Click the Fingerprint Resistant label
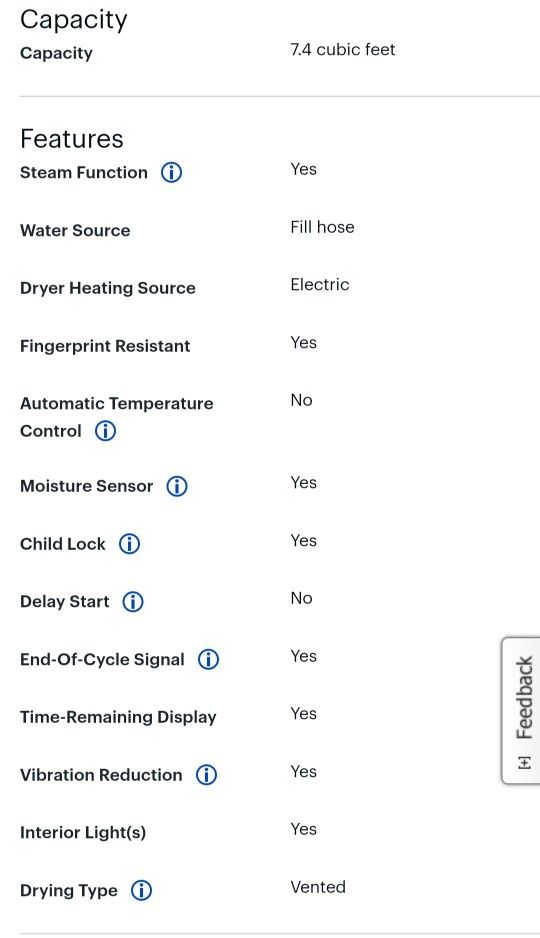540x938 pixels. point(105,346)
